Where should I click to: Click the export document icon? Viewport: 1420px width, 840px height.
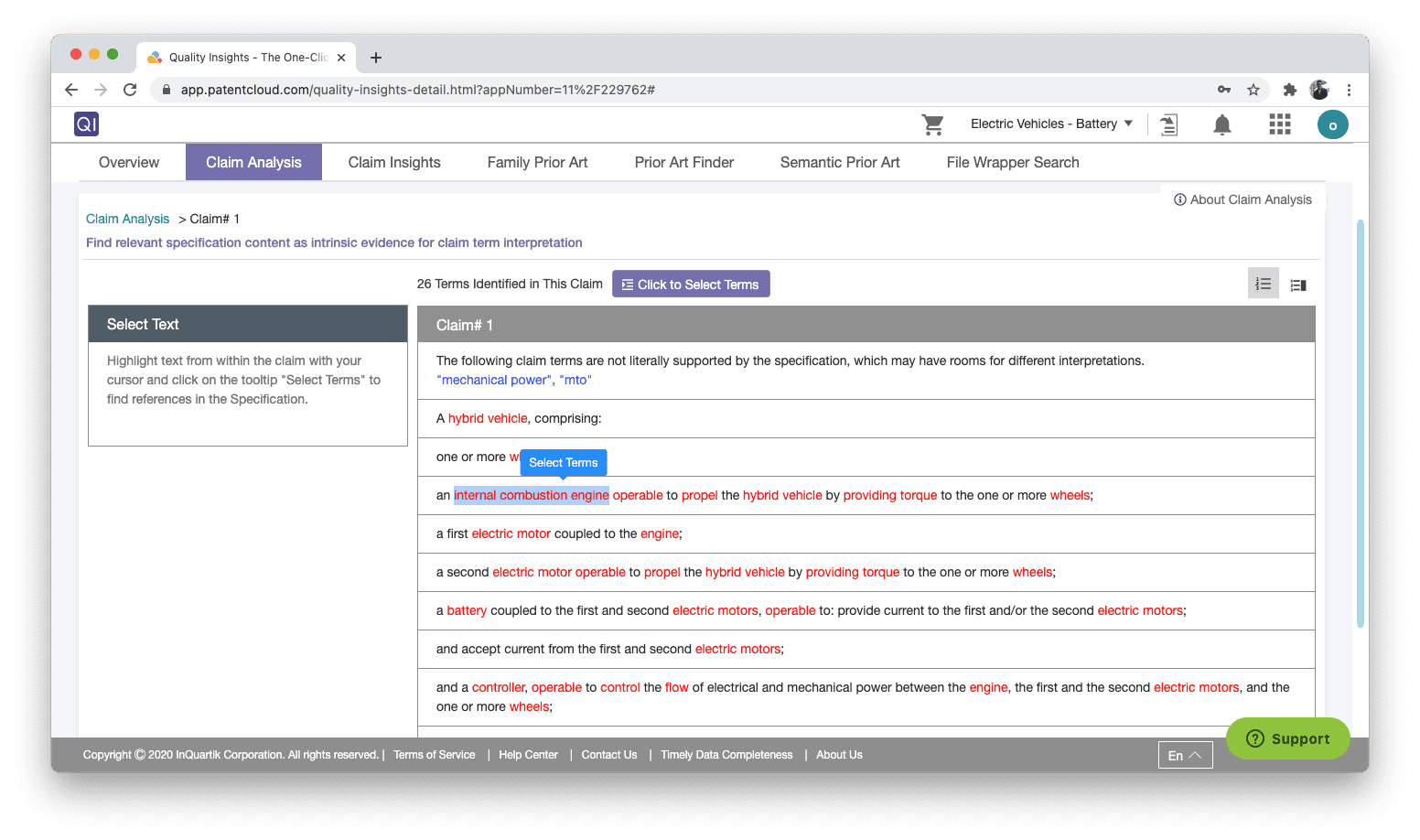[x=1168, y=124]
